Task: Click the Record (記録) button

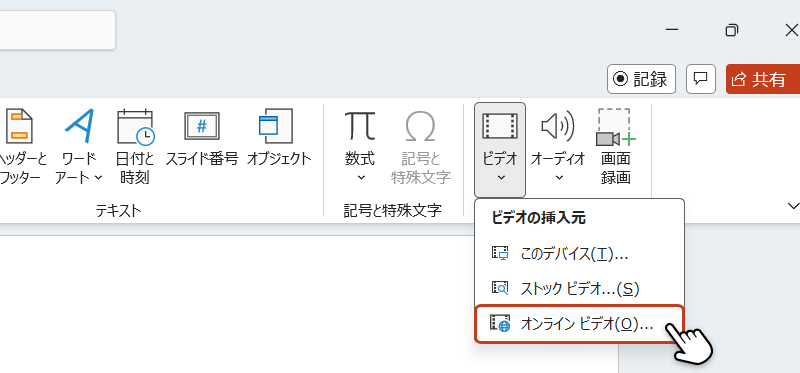Action: [x=641, y=79]
